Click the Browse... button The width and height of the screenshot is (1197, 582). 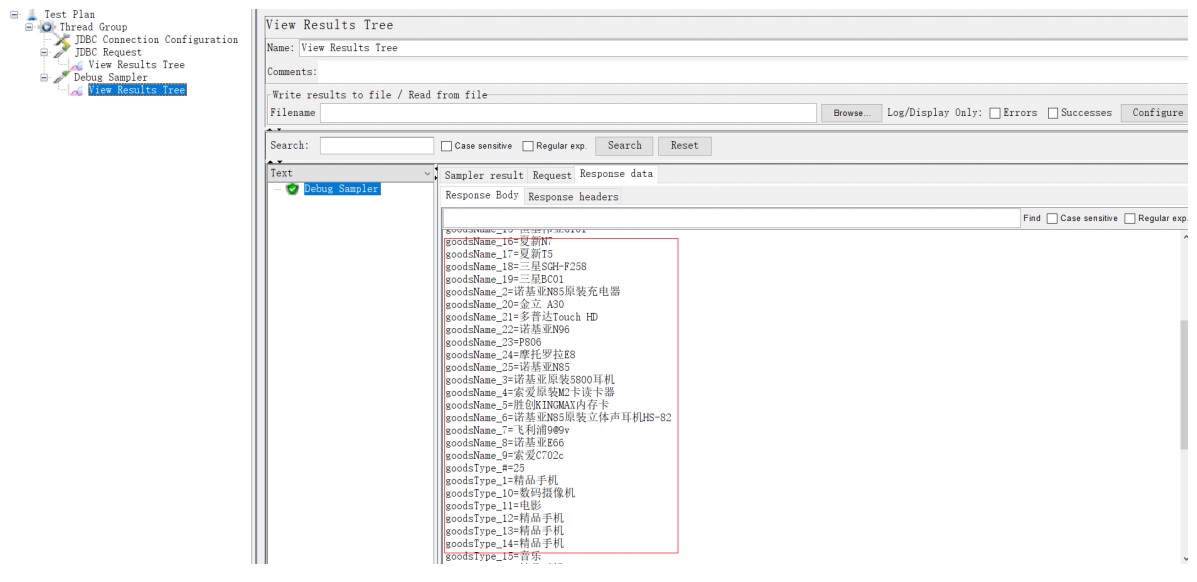(851, 113)
